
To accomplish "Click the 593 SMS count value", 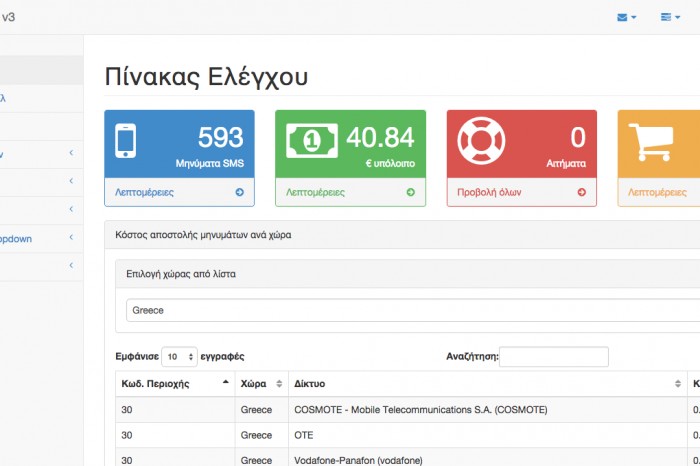I will (x=221, y=137).
